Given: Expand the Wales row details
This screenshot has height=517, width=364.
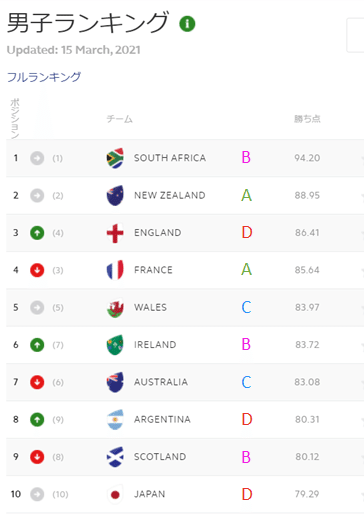Looking at the screenshot, I should [x=362, y=308].
